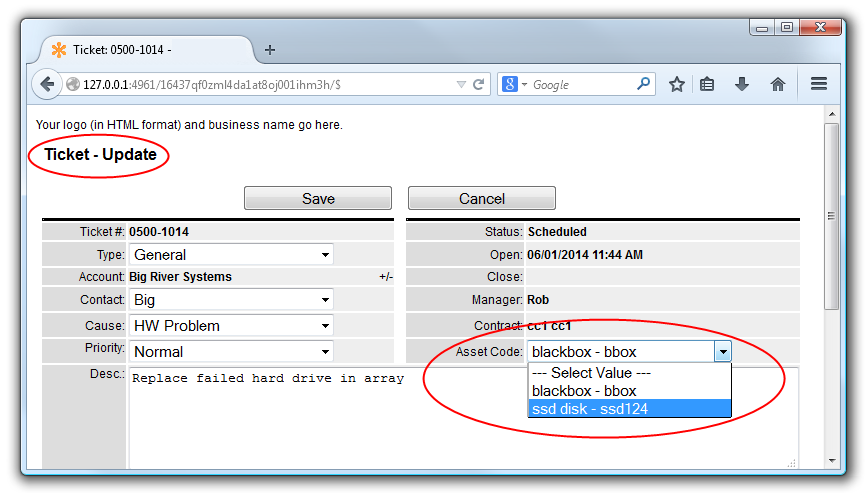Open a new tab with plus icon
This screenshot has width=868, height=493.
(x=270, y=50)
